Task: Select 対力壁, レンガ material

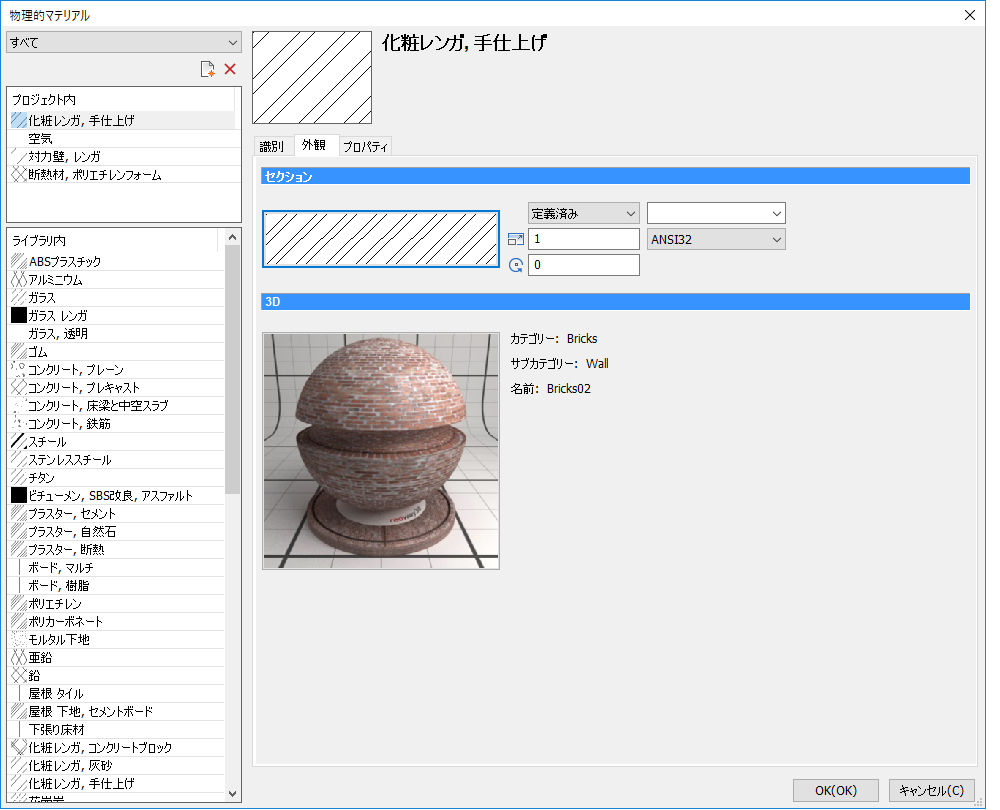Action: pos(122,156)
